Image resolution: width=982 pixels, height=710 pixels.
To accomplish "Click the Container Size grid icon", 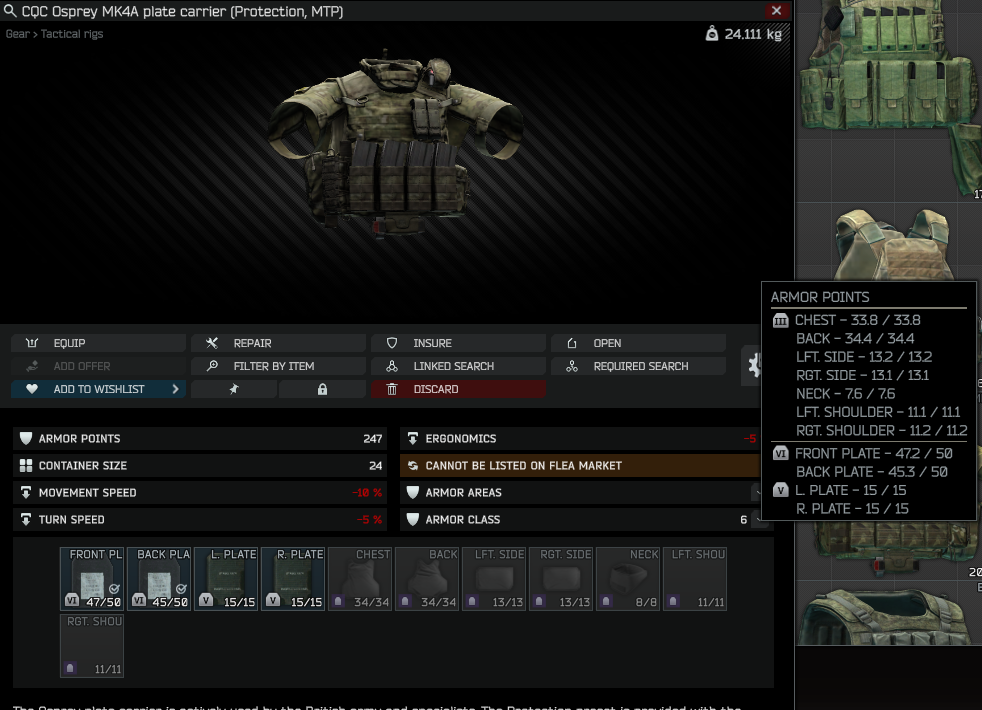I will [26, 465].
